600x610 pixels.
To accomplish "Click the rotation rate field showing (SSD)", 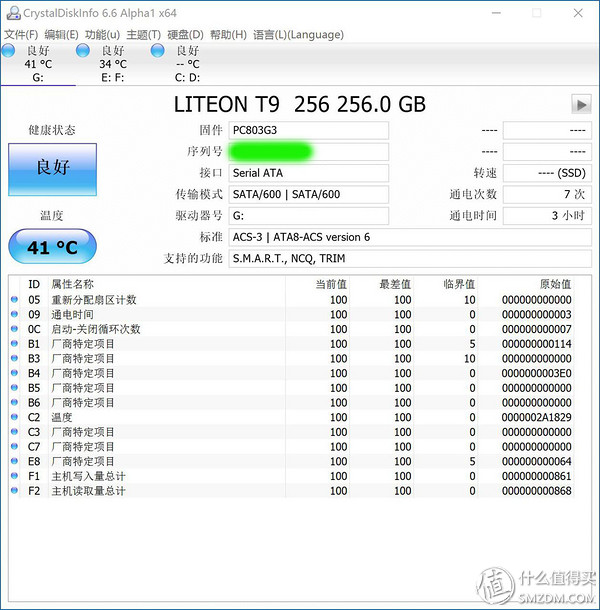I will coord(547,173).
